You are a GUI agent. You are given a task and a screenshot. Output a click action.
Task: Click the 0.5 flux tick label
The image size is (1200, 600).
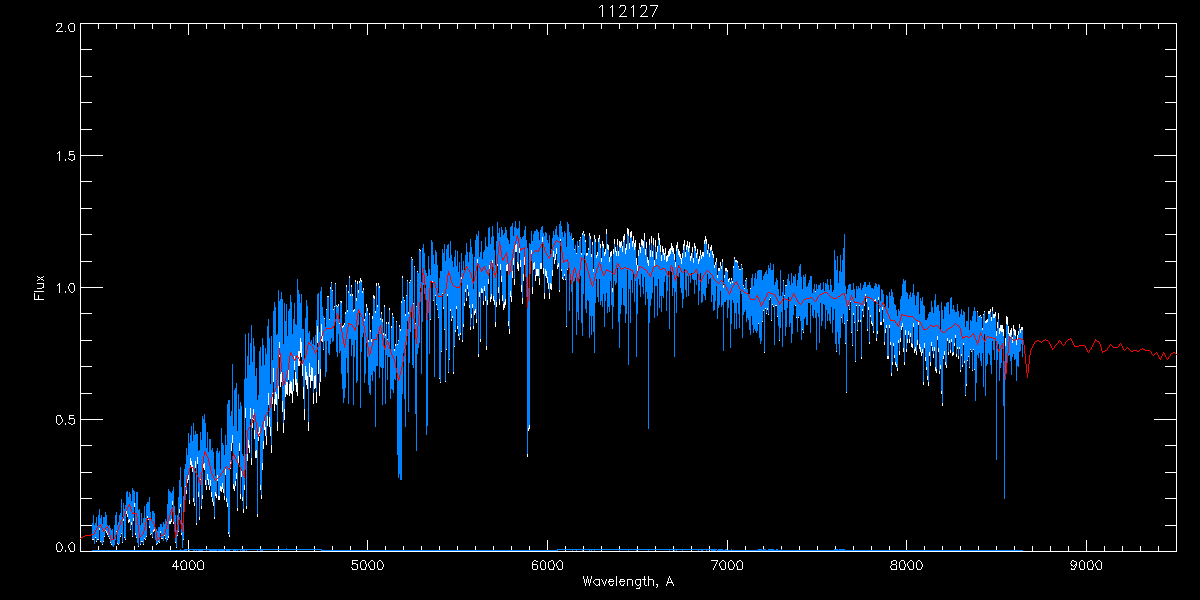point(63,419)
